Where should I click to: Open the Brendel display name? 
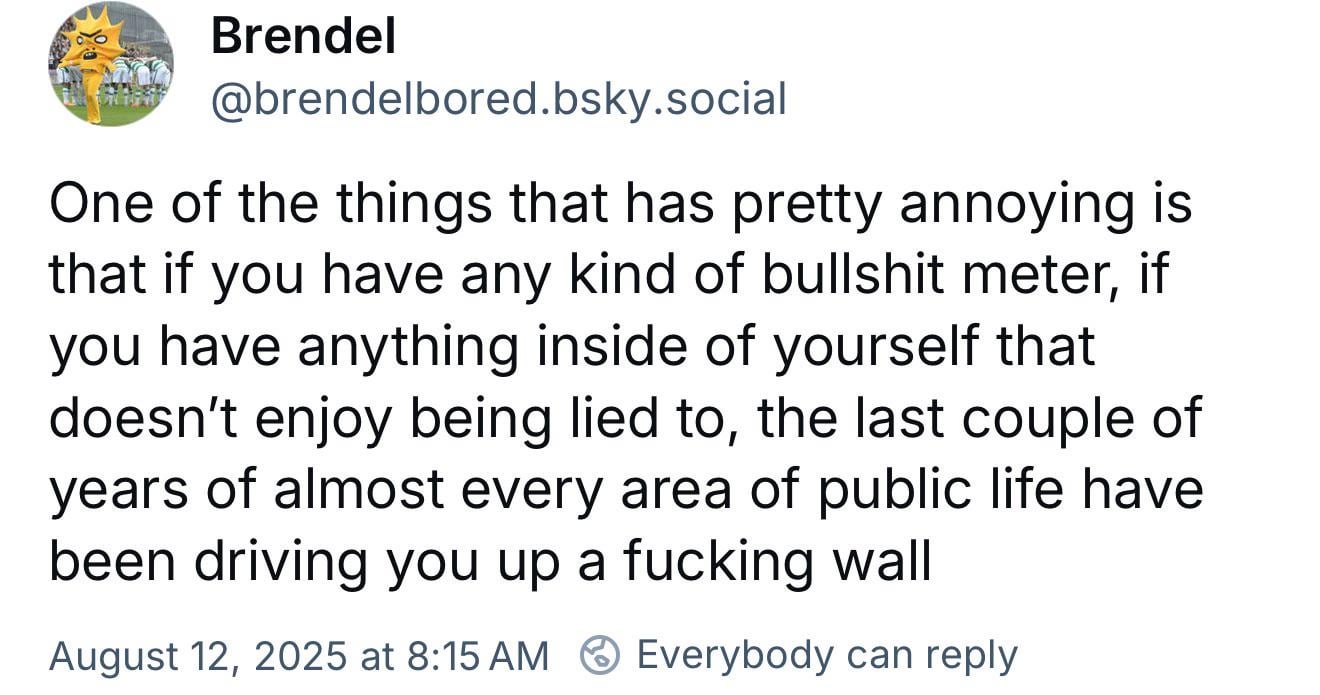pos(304,37)
